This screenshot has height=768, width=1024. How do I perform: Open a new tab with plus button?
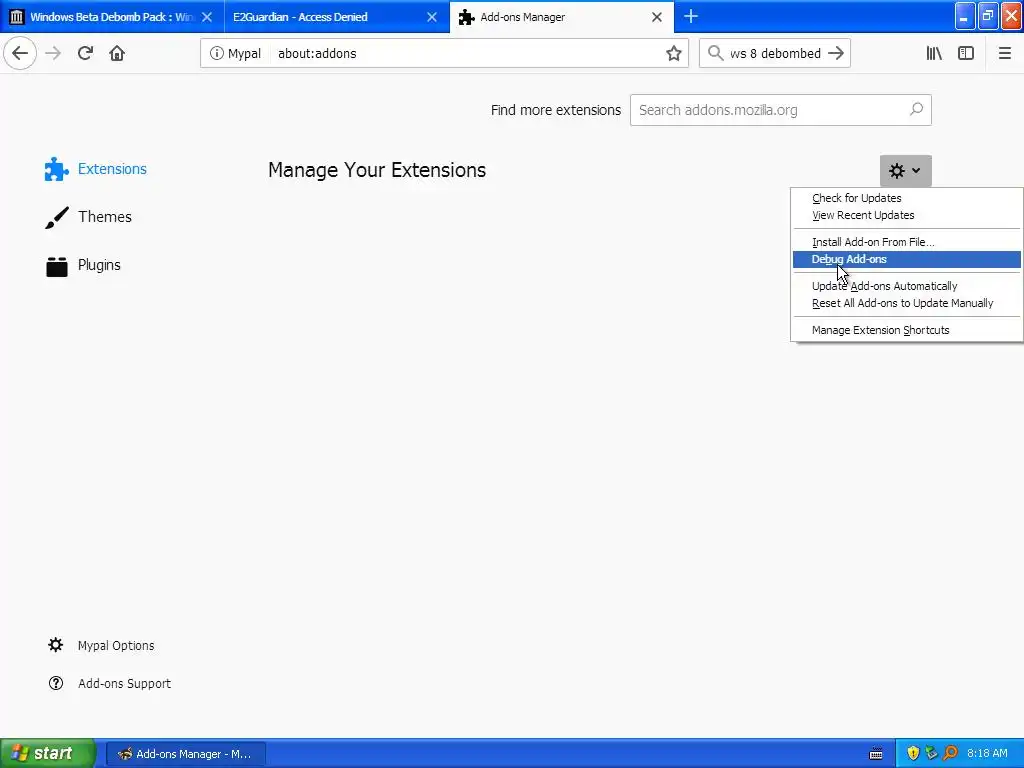[x=690, y=16]
